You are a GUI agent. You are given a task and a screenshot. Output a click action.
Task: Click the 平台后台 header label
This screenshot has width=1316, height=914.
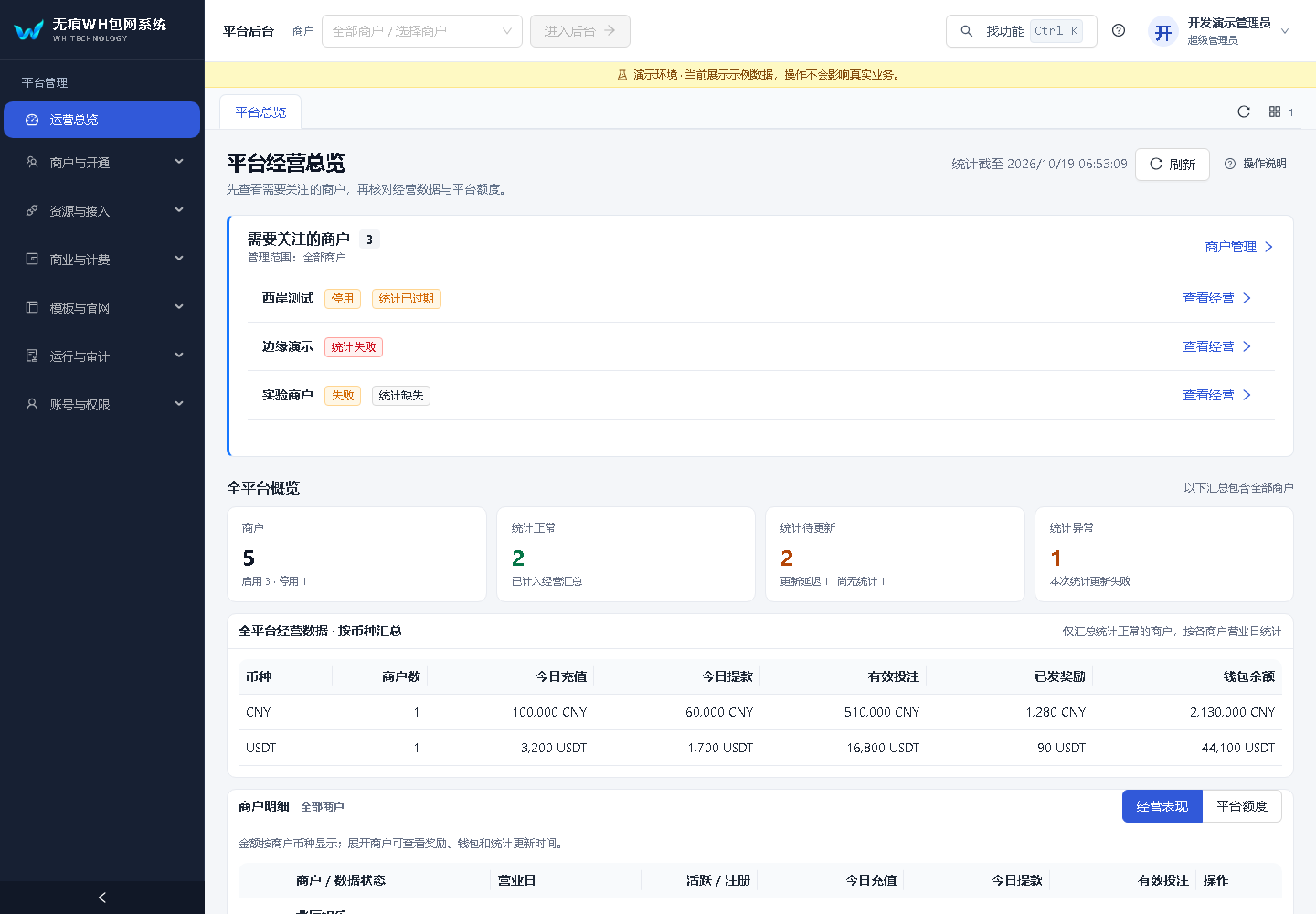click(x=249, y=31)
